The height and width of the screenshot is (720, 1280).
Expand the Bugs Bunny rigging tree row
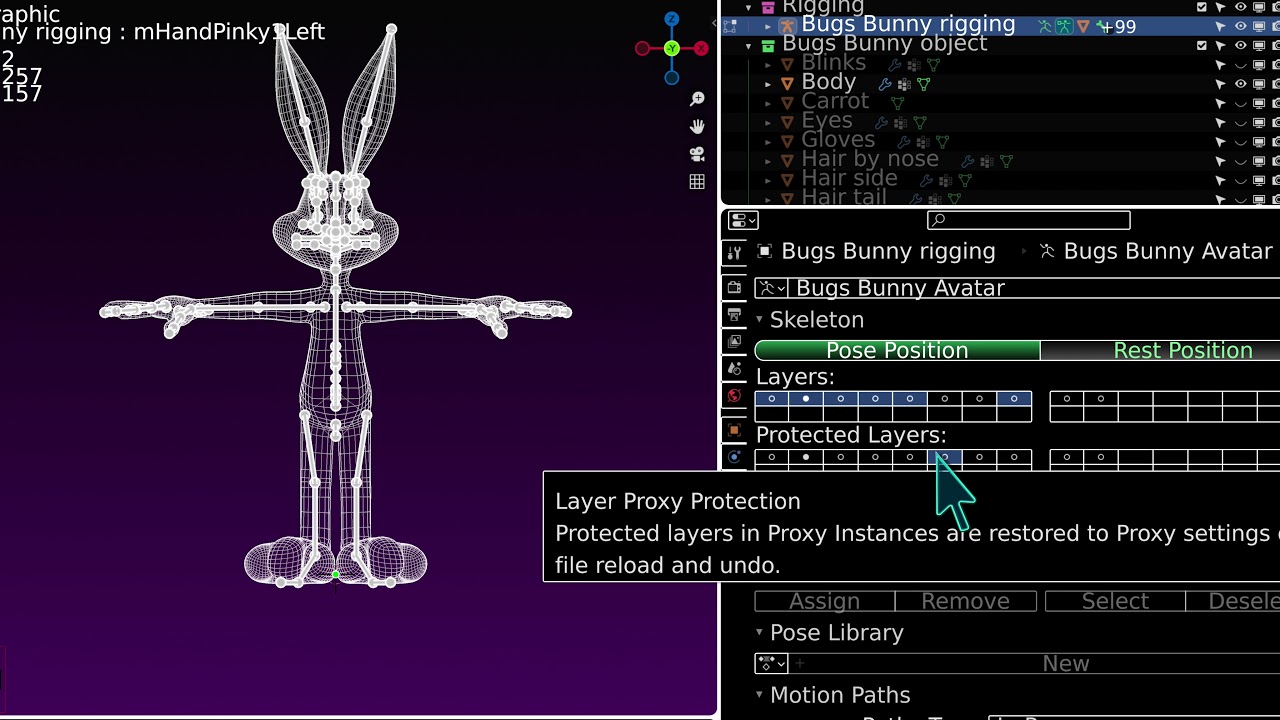coord(768,26)
